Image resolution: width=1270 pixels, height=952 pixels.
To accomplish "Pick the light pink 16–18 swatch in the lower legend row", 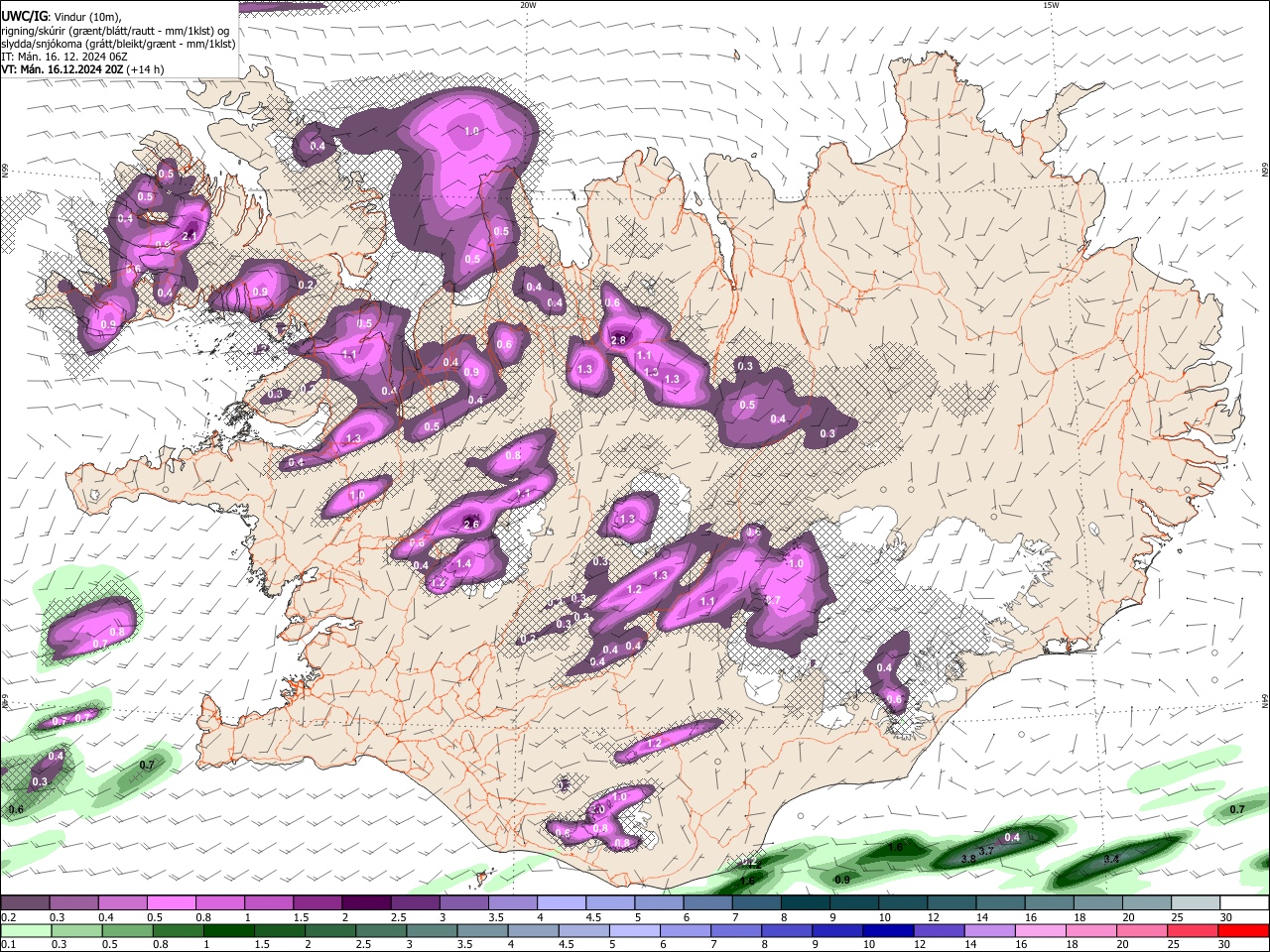I will (x=1039, y=930).
